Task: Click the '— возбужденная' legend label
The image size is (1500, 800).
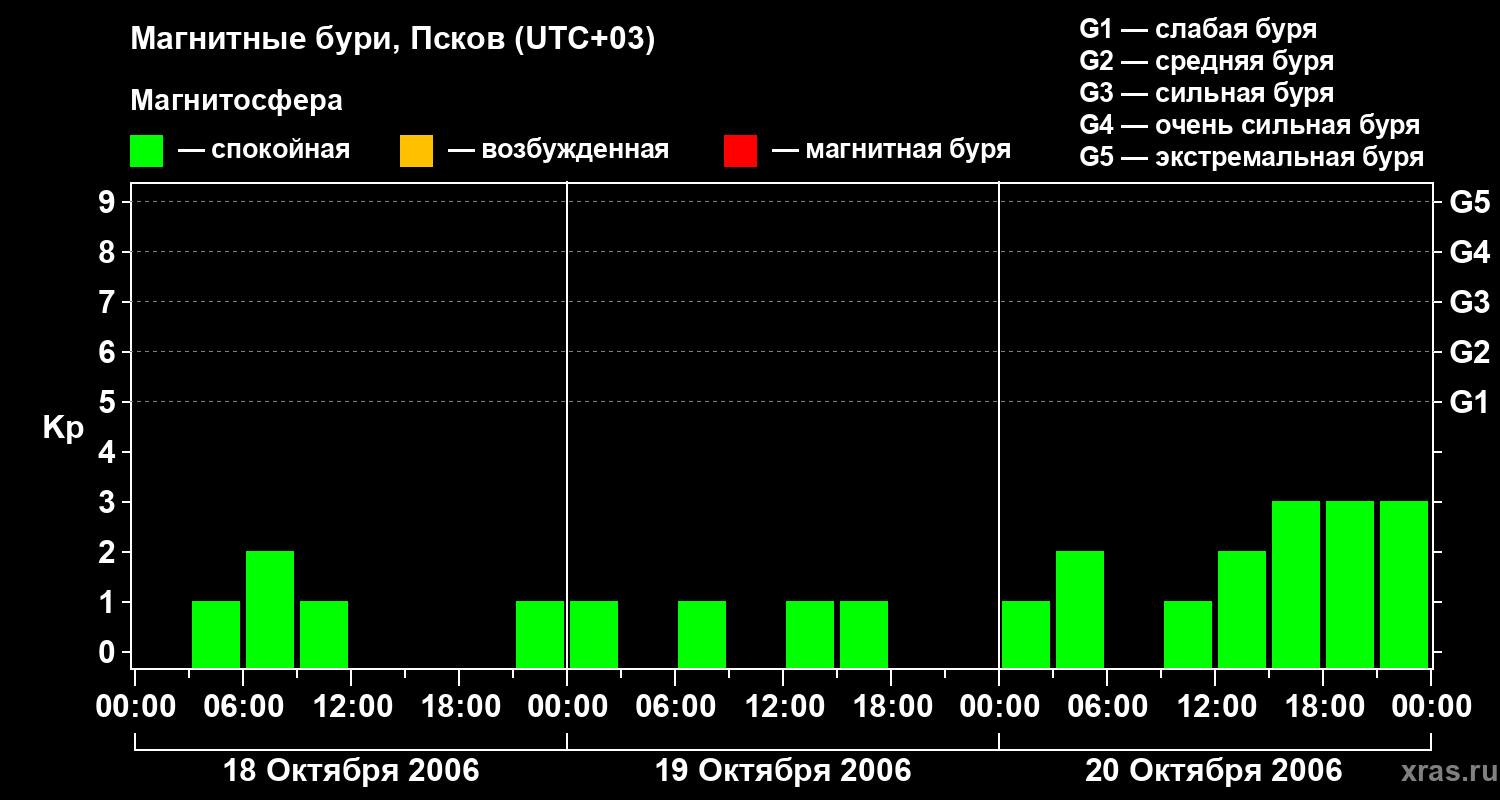Action: (559, 150)
